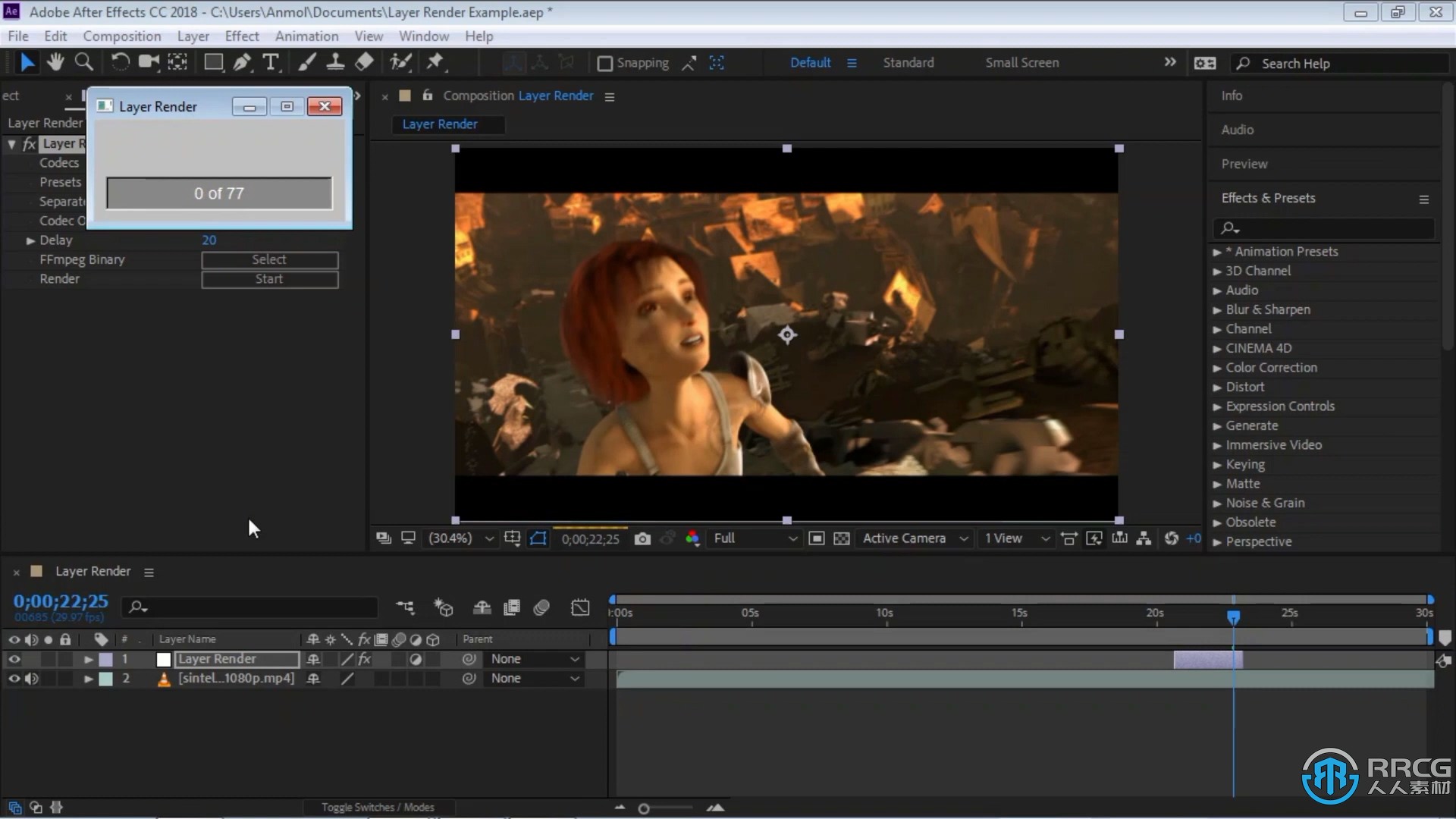Select the Clone Stamp tool

335,62
